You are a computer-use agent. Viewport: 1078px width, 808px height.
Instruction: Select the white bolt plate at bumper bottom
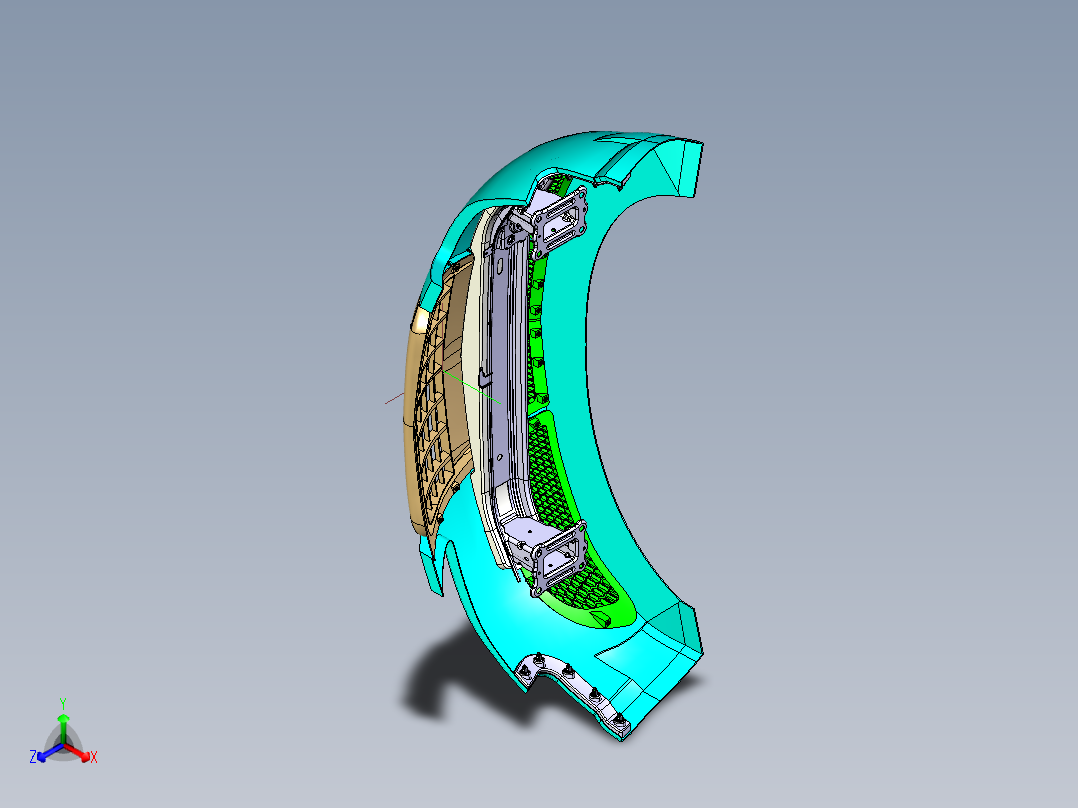[x=576, y=691]
